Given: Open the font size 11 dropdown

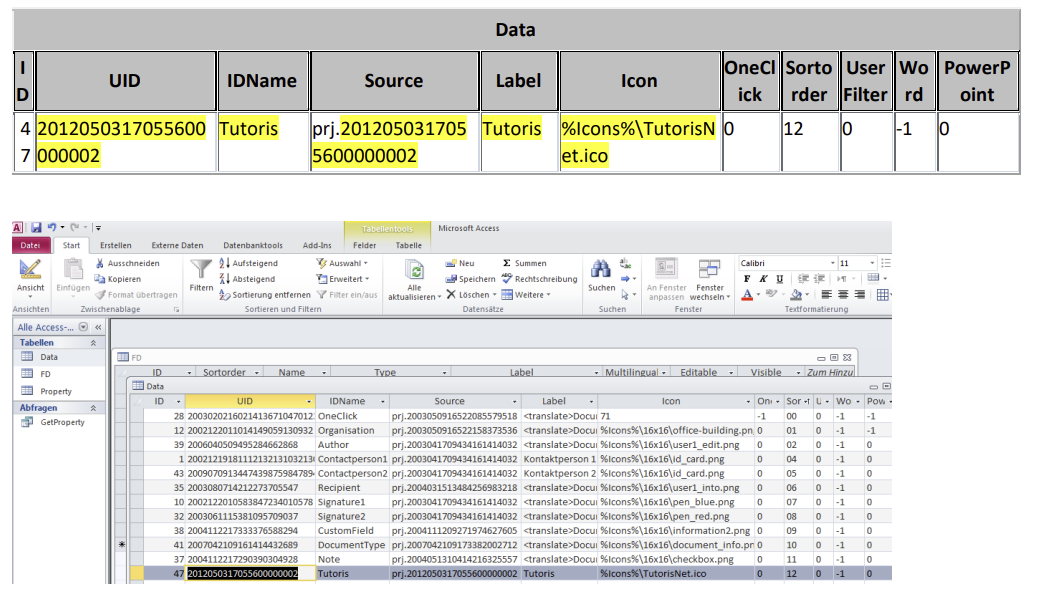Looking at the screenshot, I should (x=871, y=263).
